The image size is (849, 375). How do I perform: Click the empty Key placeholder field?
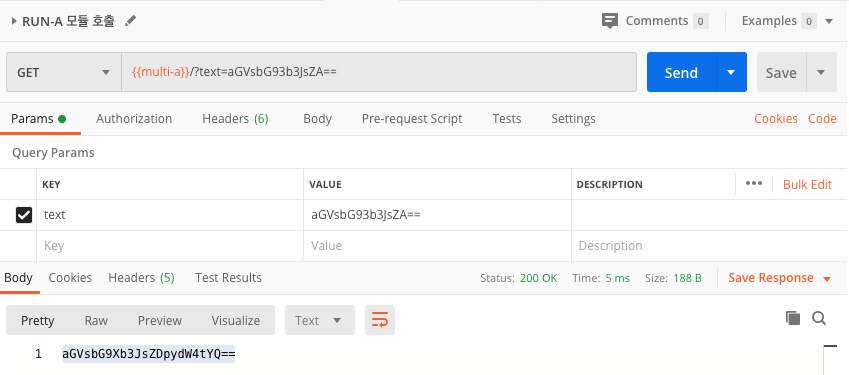170,246
